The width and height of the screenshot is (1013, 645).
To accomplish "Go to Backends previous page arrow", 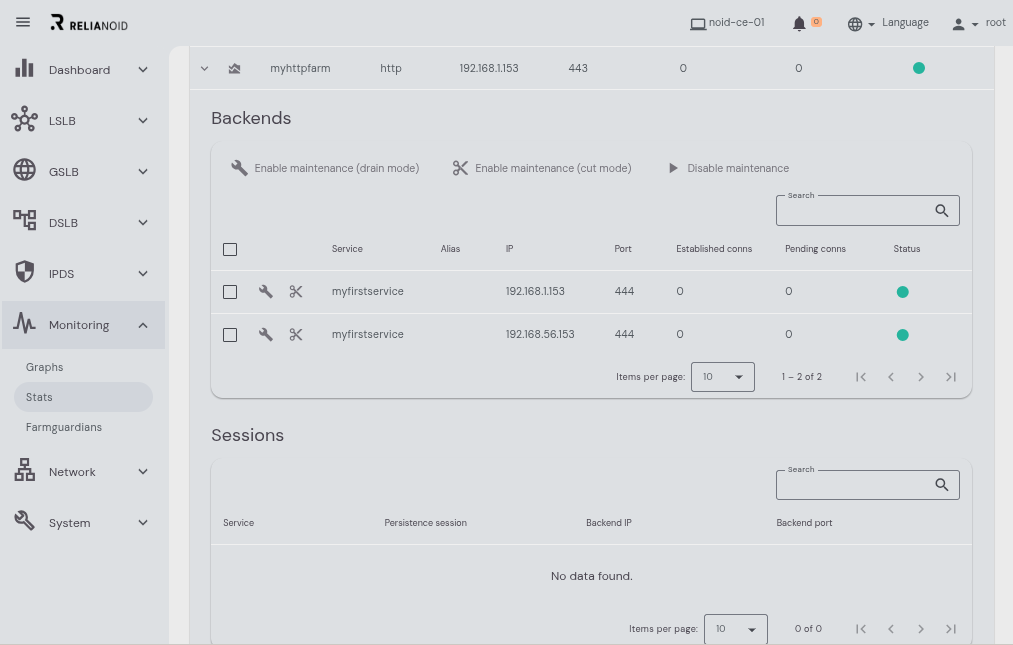I will [x=891, y=377].
